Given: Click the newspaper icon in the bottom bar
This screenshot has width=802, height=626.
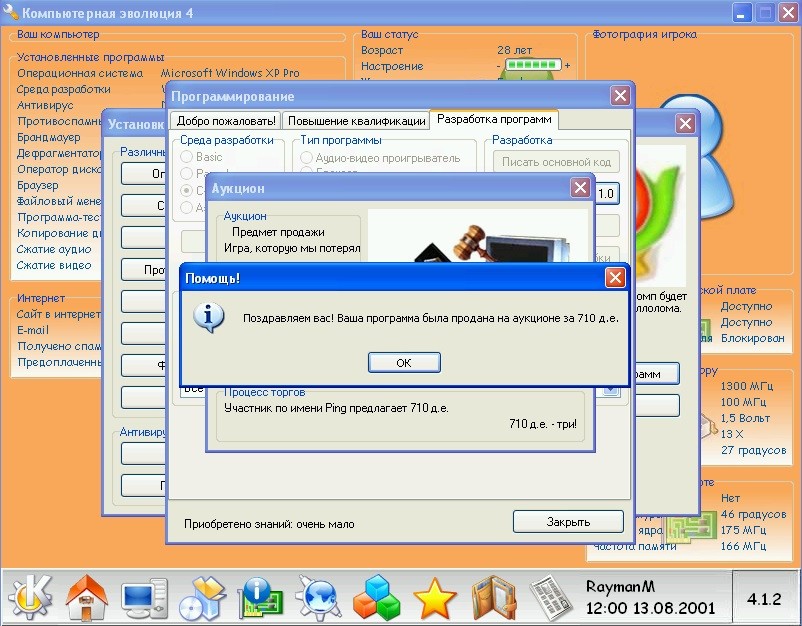Looking at the screenshot, I should (x=552, y=597).
